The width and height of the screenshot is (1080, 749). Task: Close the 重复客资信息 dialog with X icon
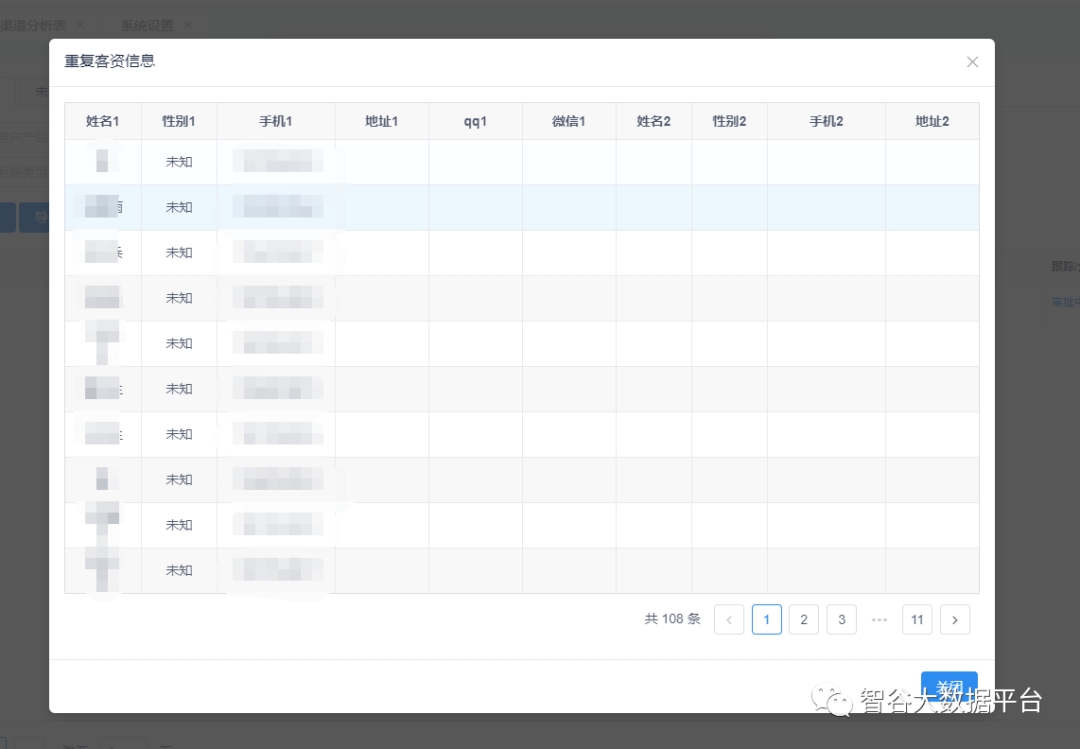[972, 62]
